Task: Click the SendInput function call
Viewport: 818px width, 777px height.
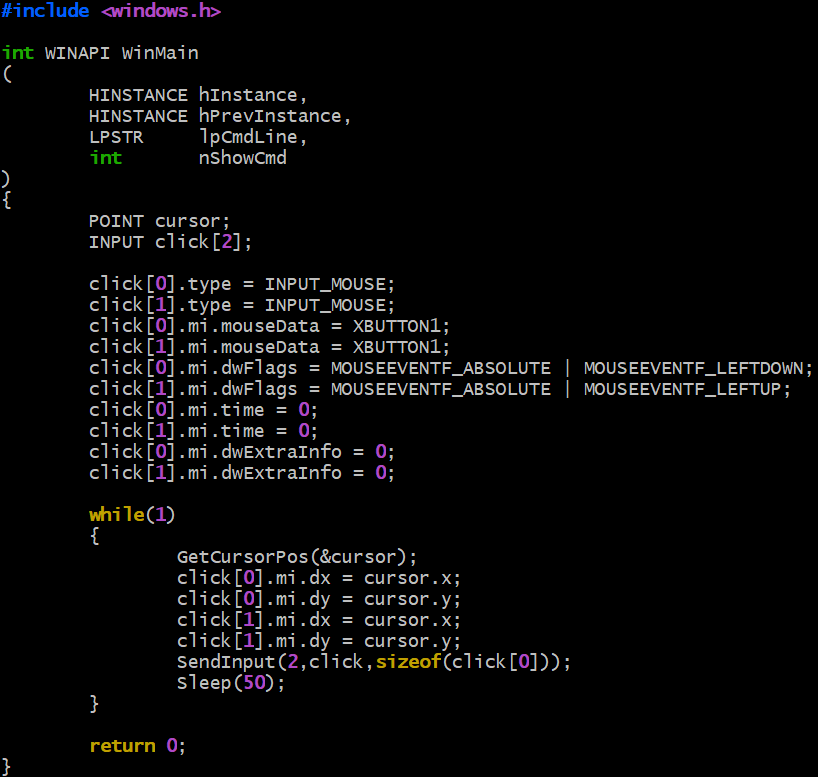Action: coord(226,662)
